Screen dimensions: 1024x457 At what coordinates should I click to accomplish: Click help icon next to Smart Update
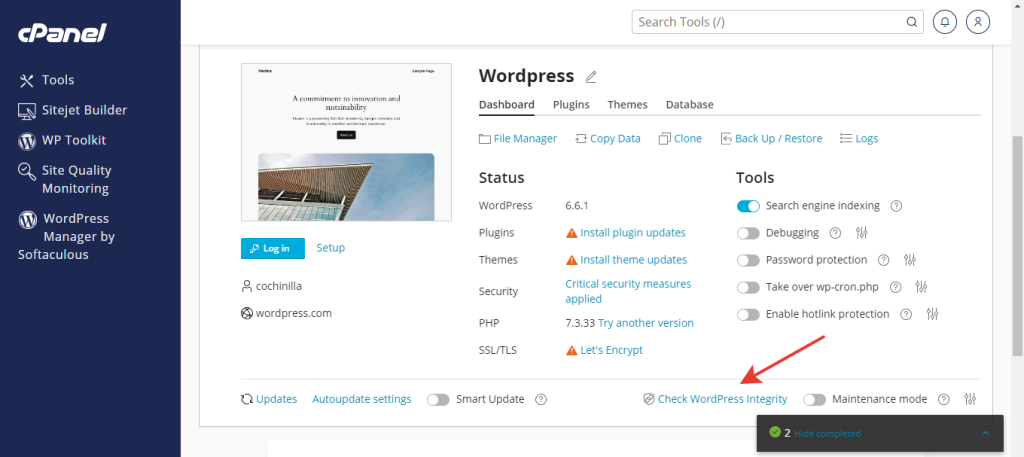[541, 399]
